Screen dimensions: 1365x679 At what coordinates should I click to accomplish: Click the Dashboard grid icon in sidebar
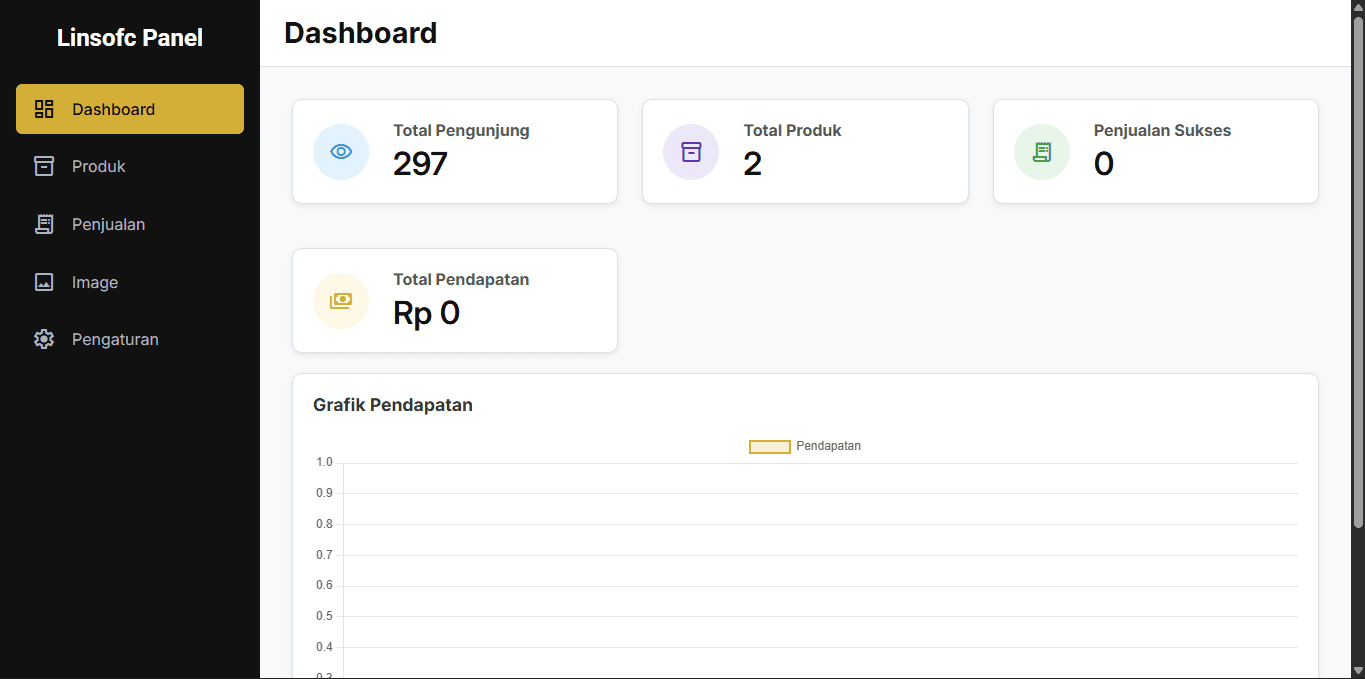(44, 109)
